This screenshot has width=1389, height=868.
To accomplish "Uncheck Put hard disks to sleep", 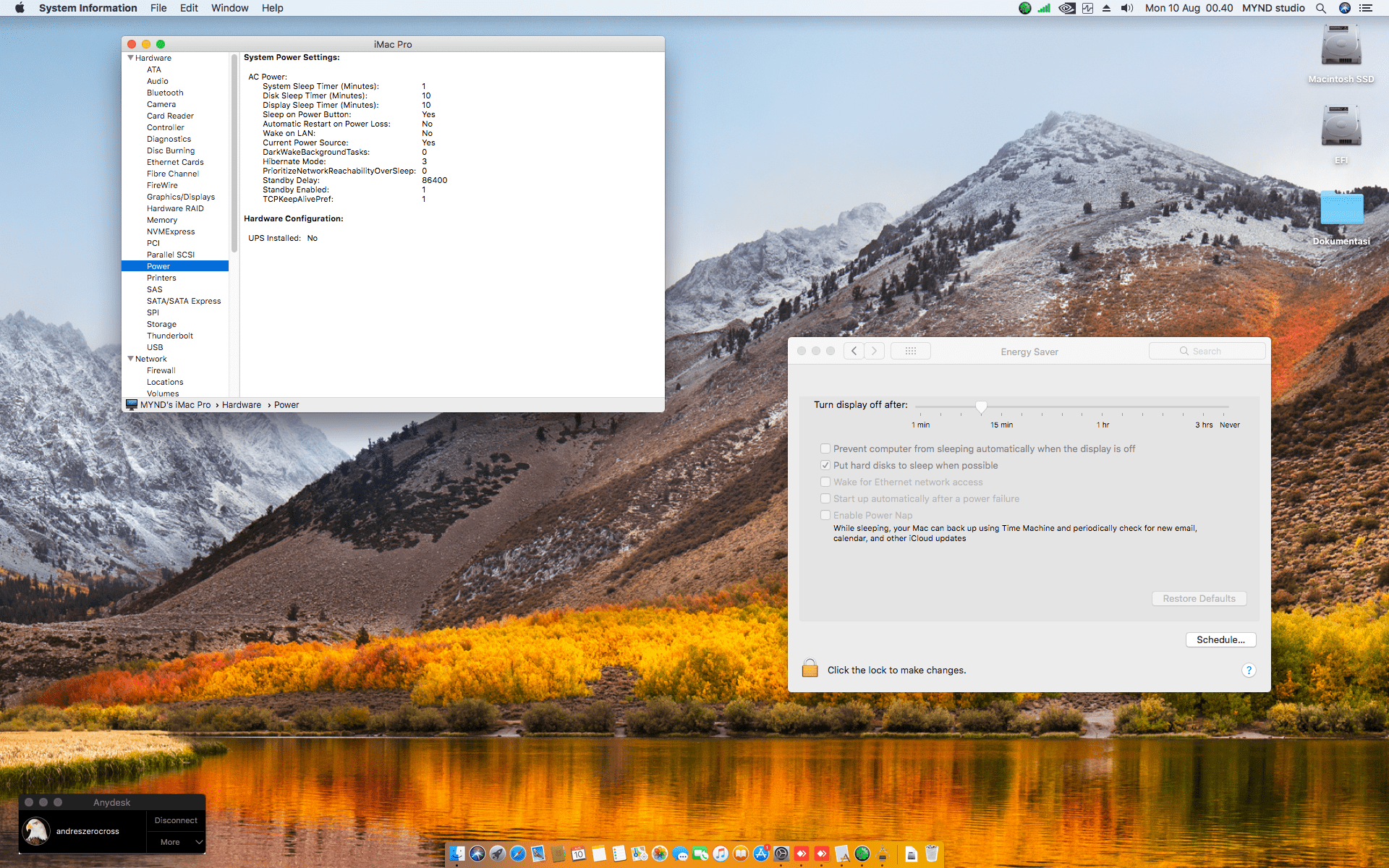I will 825,465.
